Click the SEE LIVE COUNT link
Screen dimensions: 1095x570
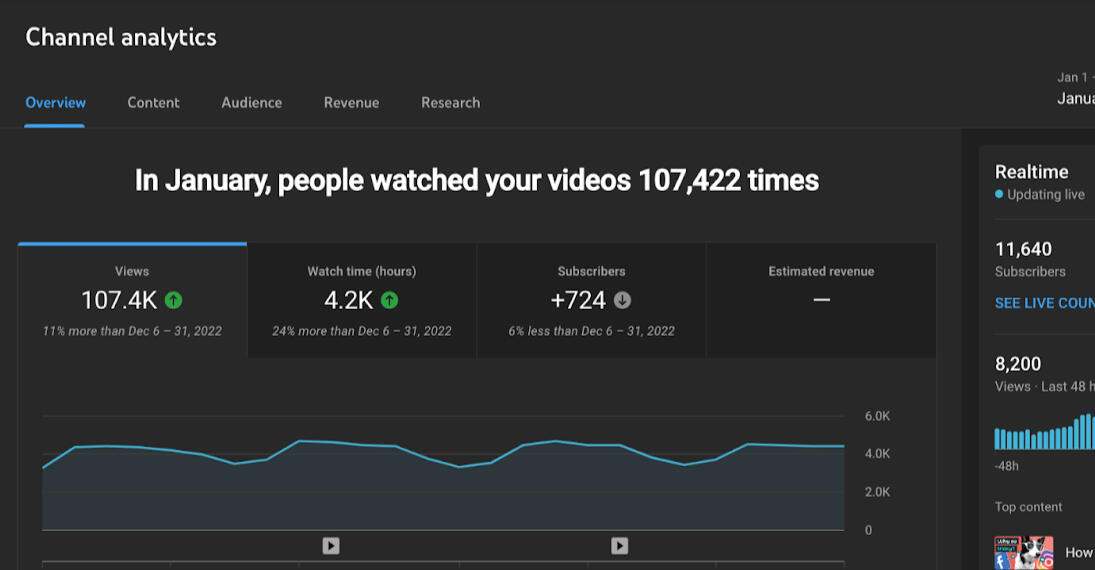[1044, 303]
